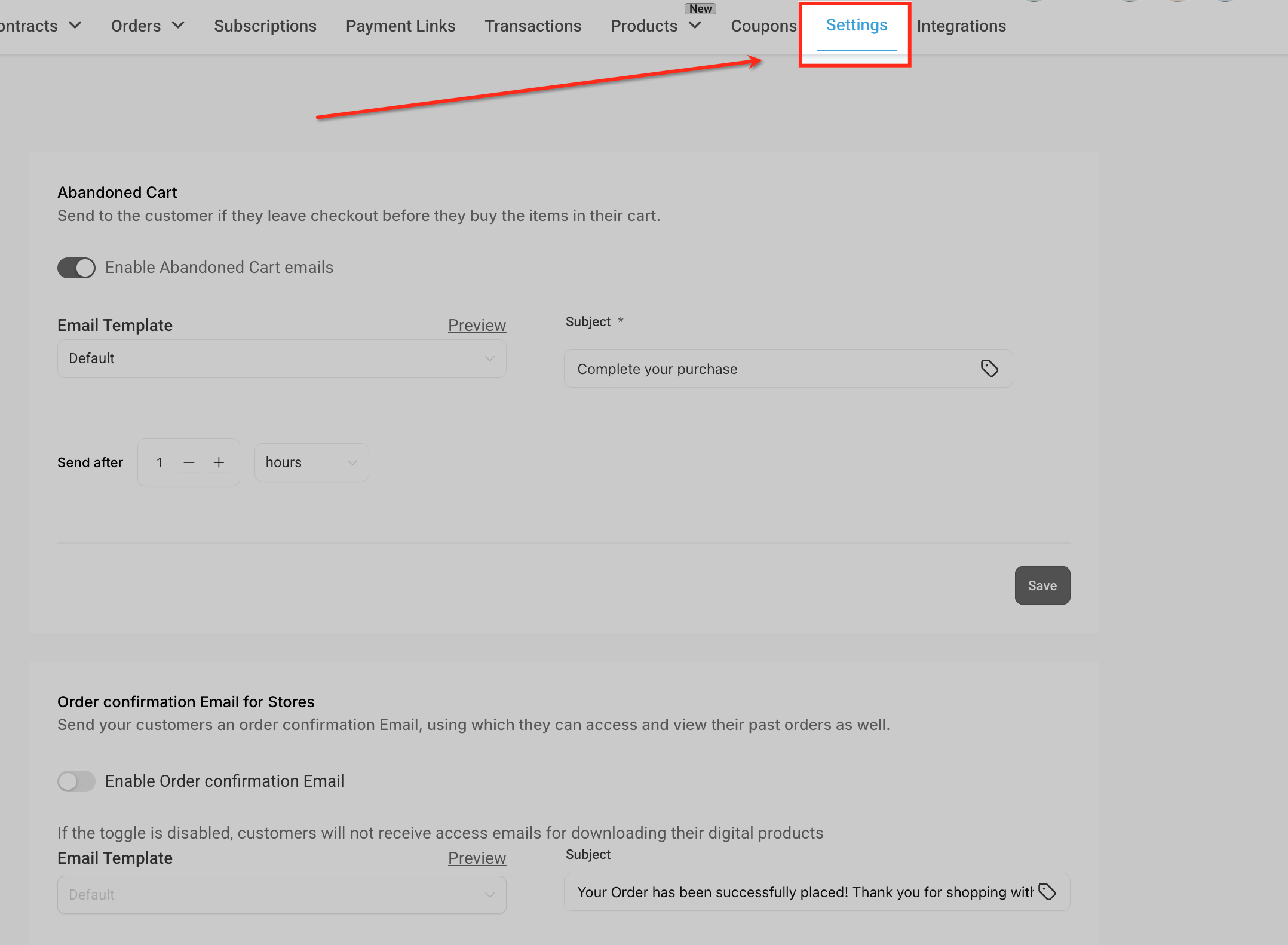Click the Save button
Viewport: 1288px width, 945px height.
click(1042, 585)
